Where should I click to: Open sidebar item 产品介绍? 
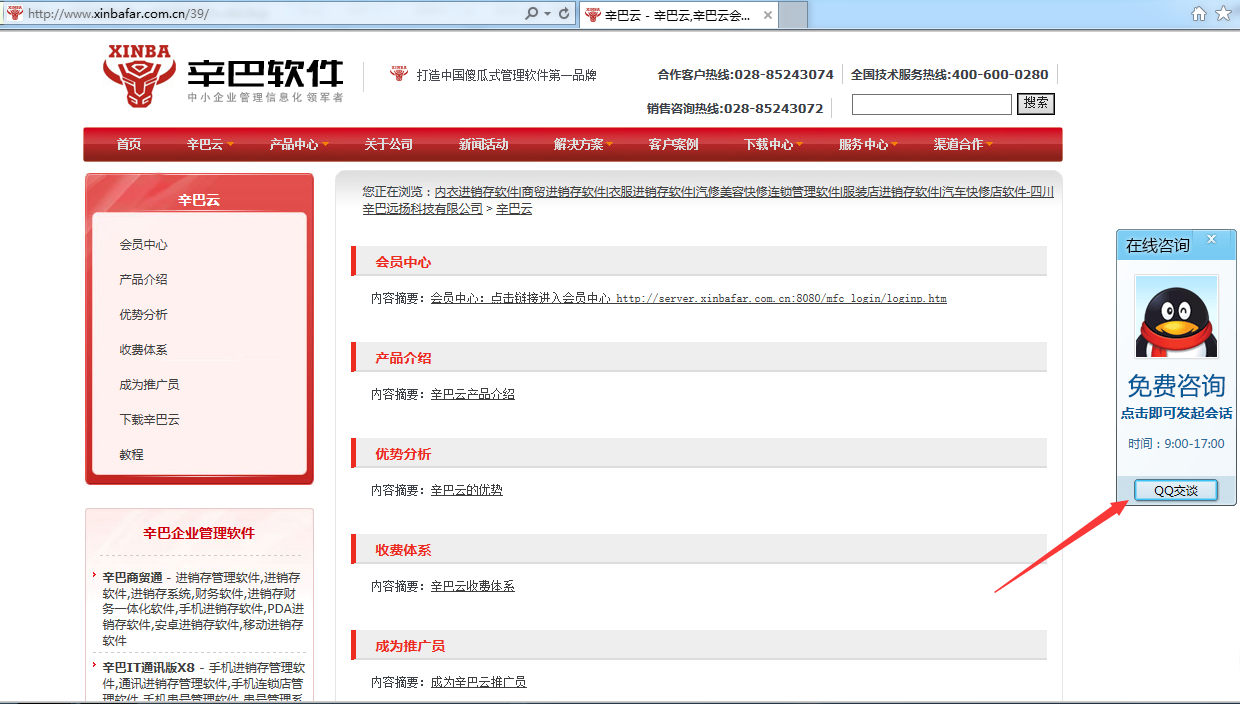coord(144,280)
